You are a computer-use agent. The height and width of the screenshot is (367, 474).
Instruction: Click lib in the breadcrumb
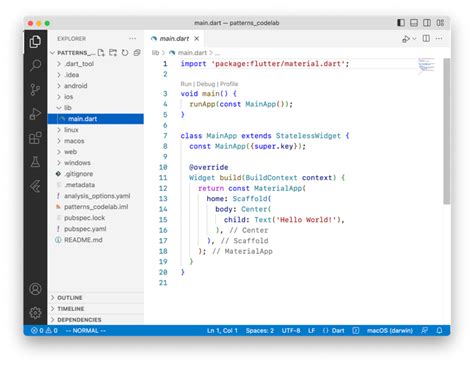pos(155,53)
